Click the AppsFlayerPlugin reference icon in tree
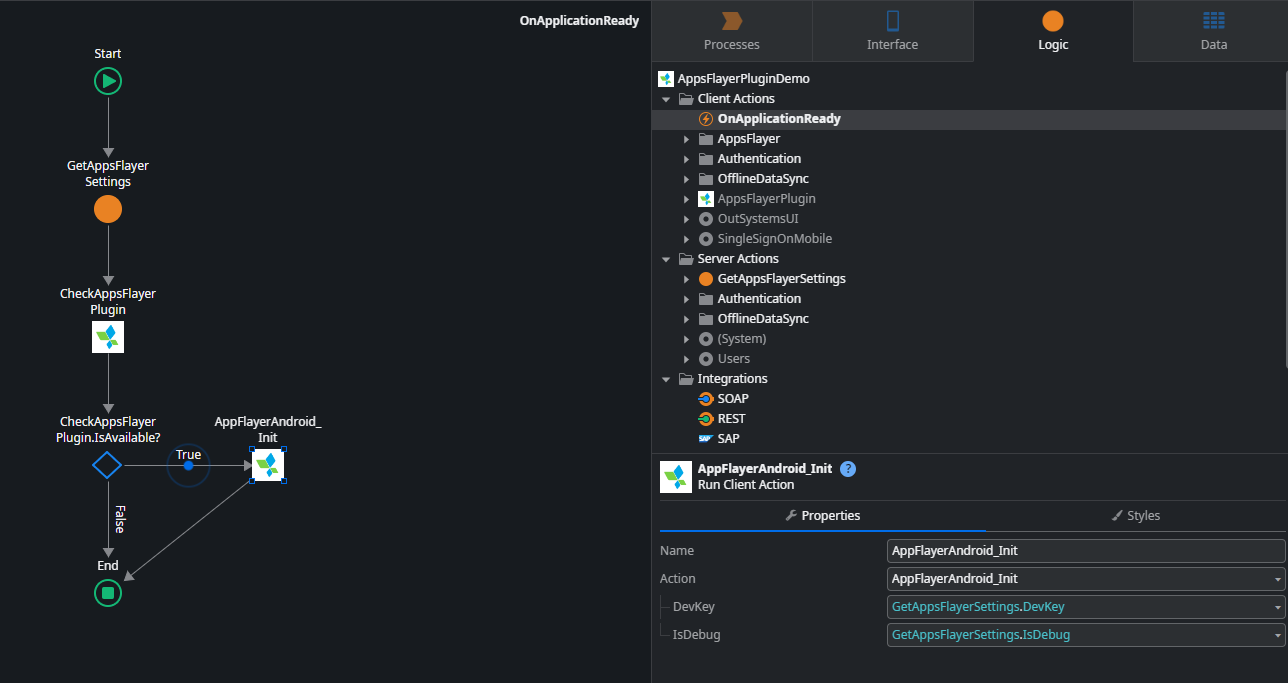 point(706,199)
